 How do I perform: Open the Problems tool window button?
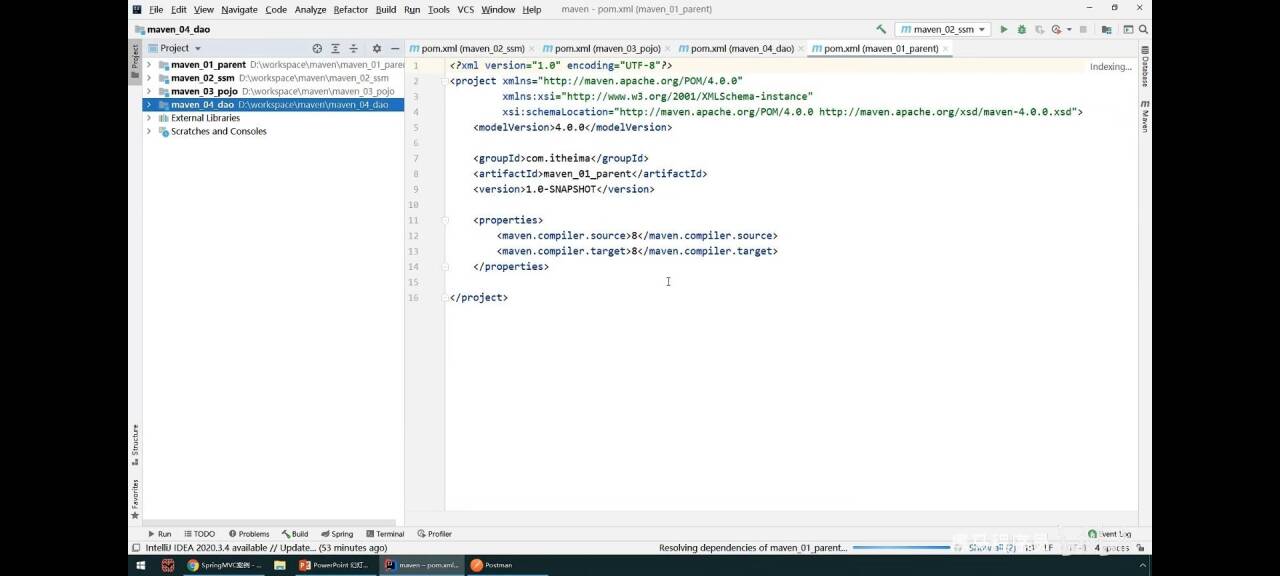pos(249,534)
